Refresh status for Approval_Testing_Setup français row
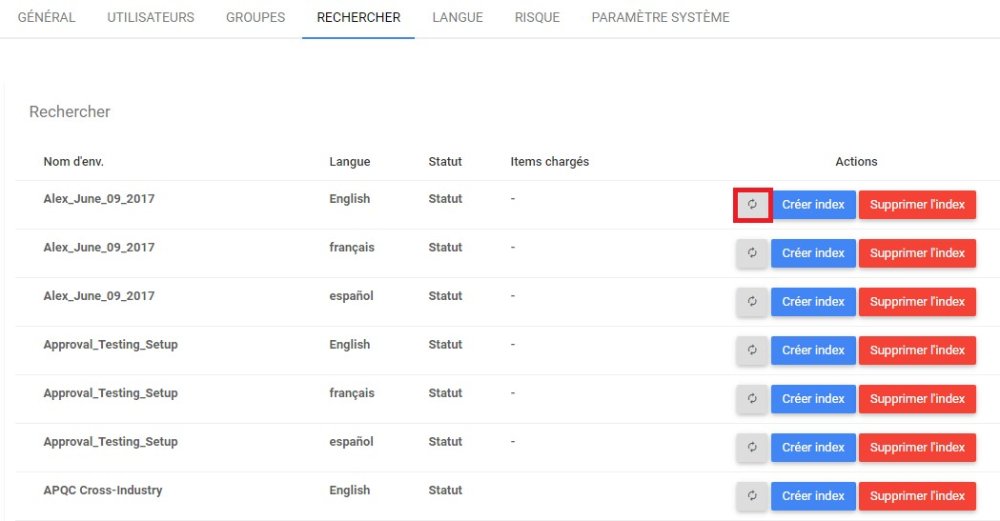The width and height of the screenshot is (1000, 521). tap(752, 399)
